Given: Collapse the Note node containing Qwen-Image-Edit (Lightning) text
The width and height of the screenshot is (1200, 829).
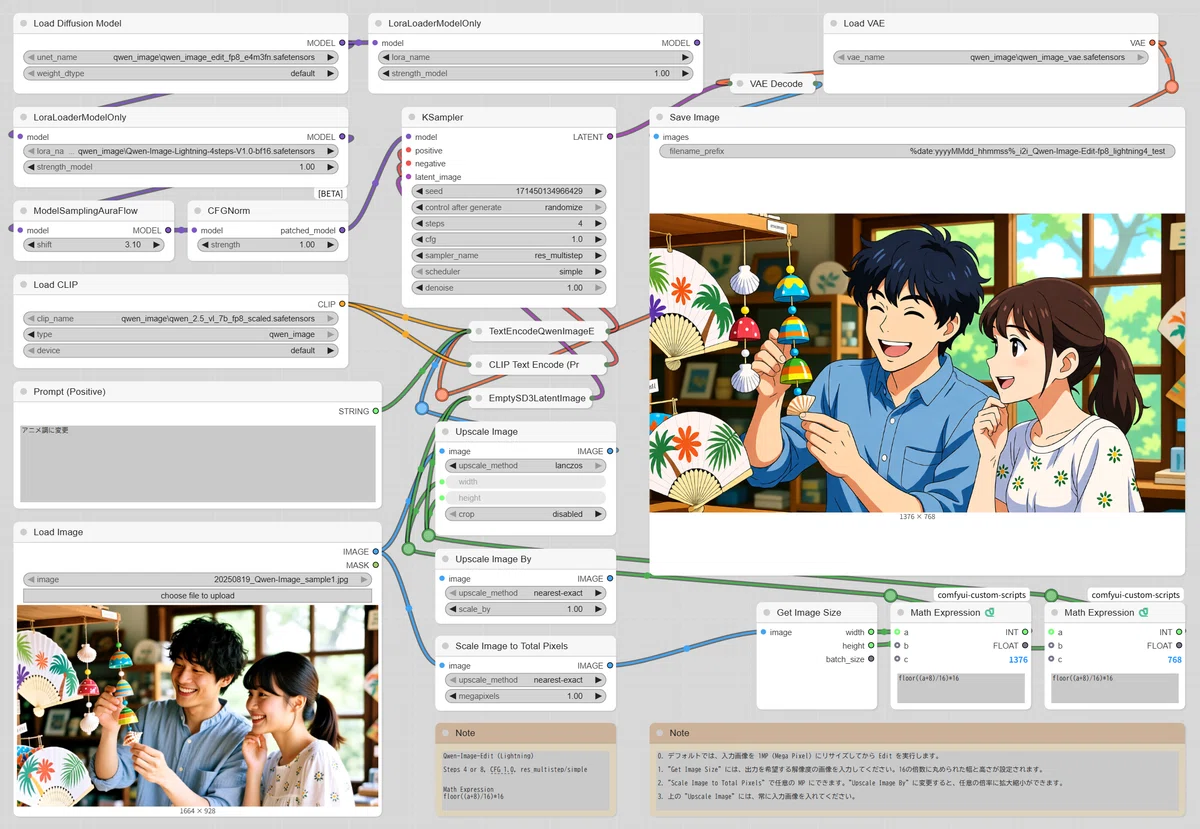Looking at the screenshot, I should (445, 733).
